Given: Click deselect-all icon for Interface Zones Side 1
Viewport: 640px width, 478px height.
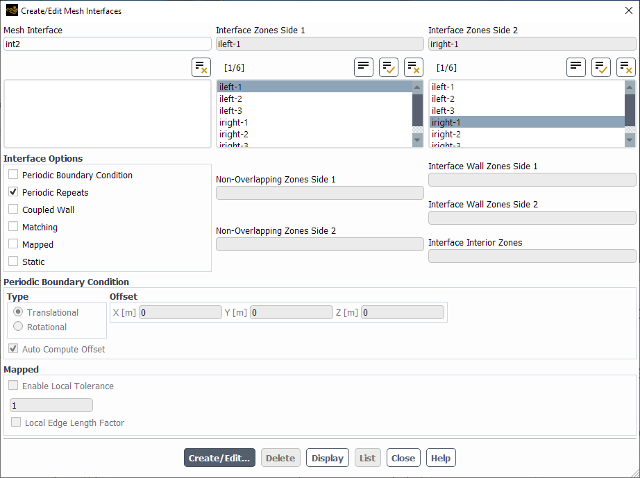Looking at the screenshot, I should pyautogui.click(x=413, y=67).
